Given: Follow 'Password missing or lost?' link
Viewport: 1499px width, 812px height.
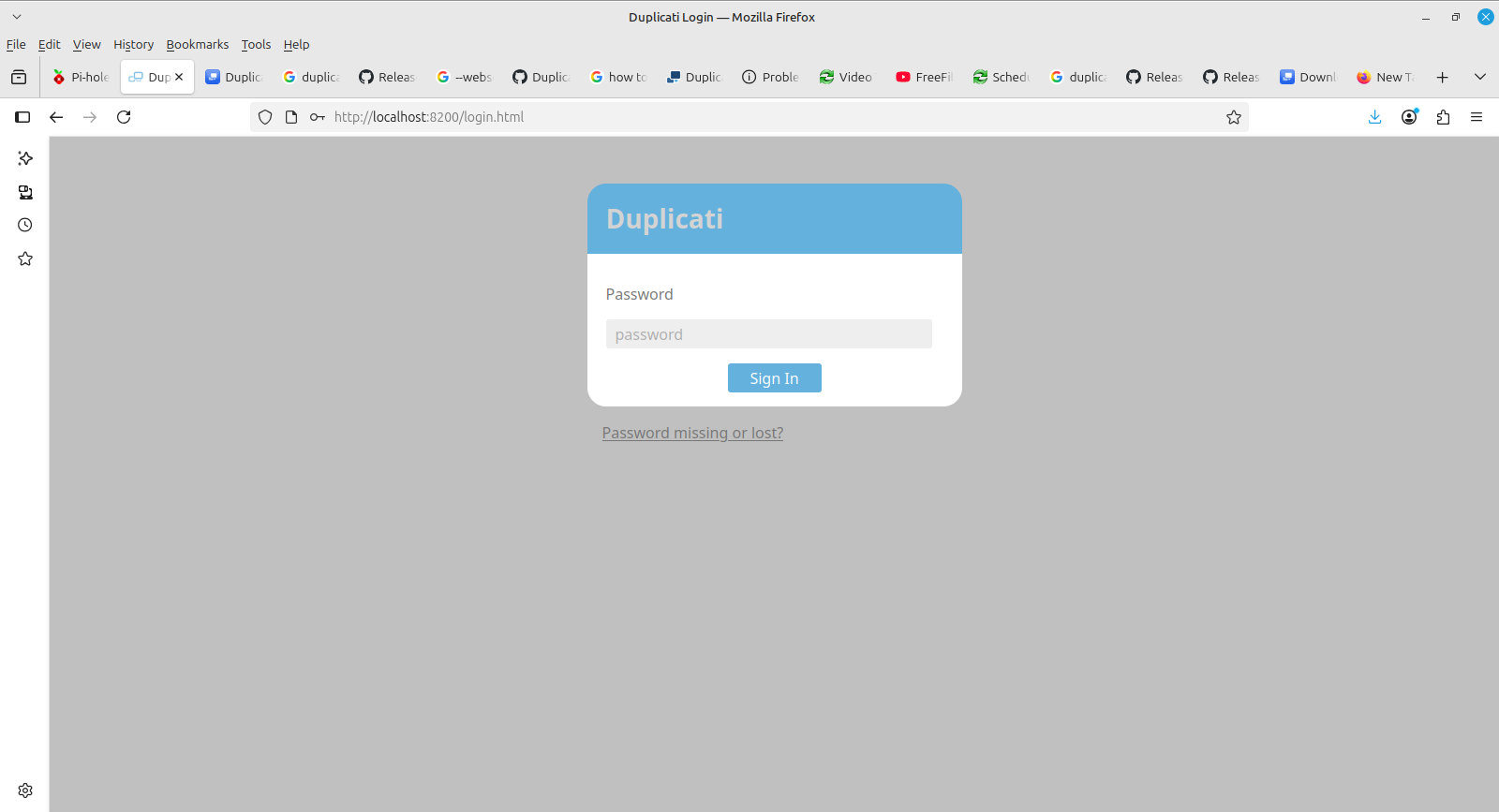Looking at the screenshot, I should click(x=692, y=433).
